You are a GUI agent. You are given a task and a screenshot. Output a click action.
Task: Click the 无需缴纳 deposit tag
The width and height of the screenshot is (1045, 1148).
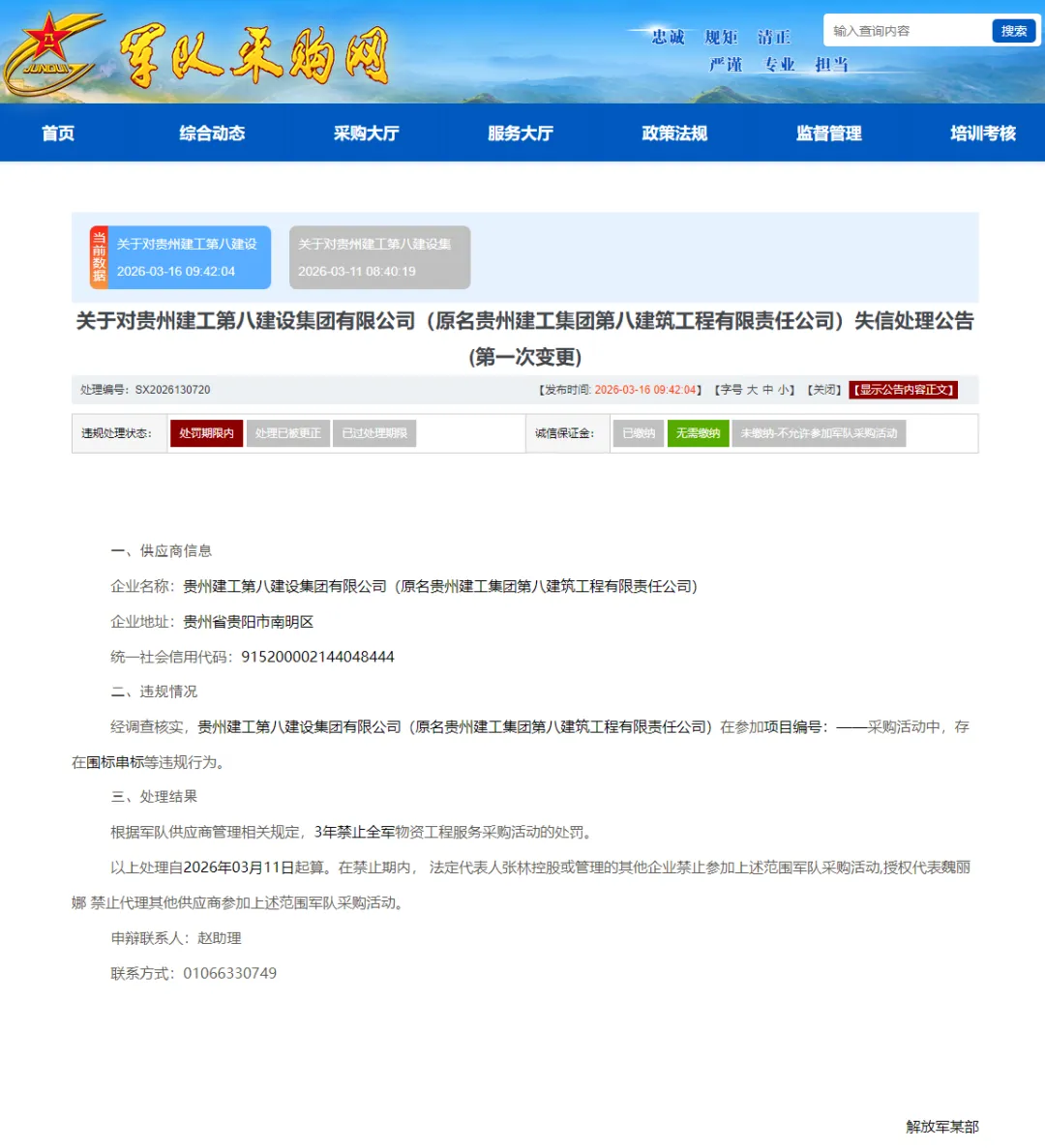click(698, 433)
